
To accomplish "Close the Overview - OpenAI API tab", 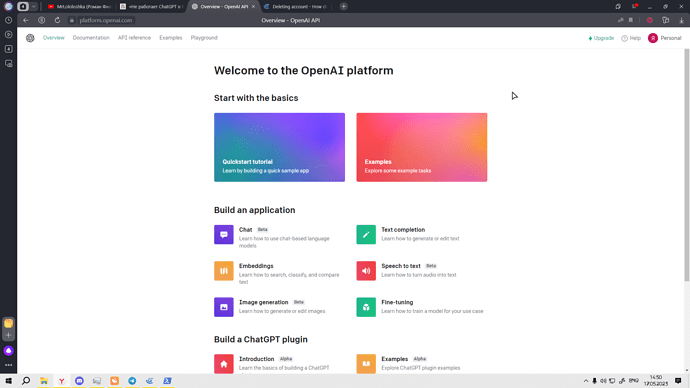I will (253, 7).
